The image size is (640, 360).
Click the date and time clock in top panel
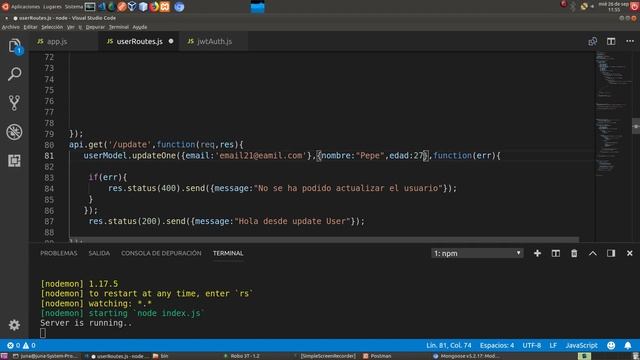click(x=613, y=7)
